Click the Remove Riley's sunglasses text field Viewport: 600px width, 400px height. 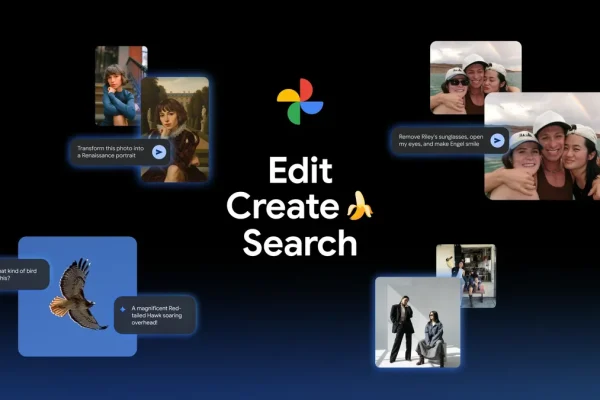pos(438,140)
